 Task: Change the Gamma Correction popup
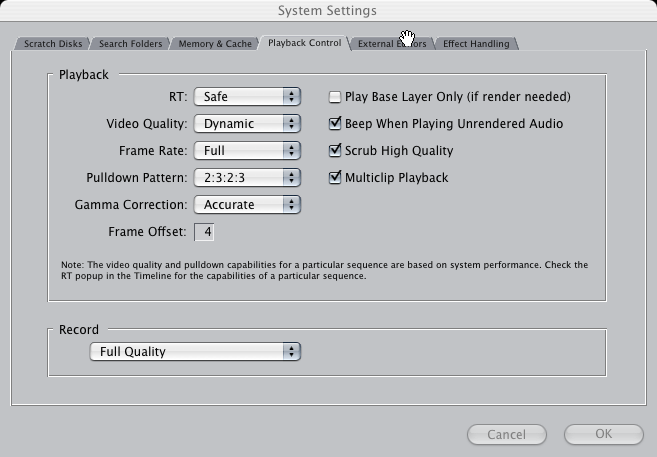pyautogui.click(x=247, y=204)
